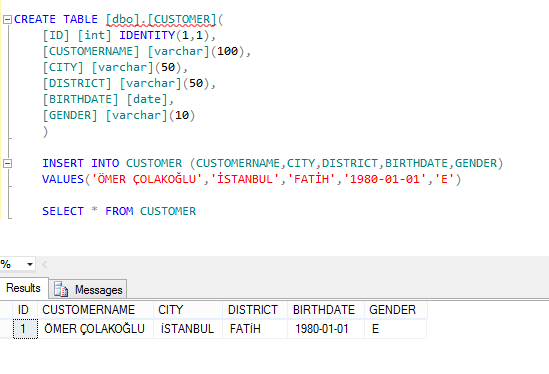
Task: Click the horizontal scroll left arrow
Action: click(44, 264)
